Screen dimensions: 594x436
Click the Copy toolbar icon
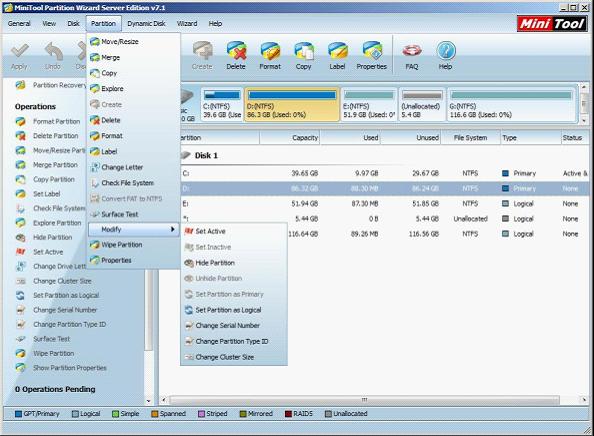[x=304, y=55]
